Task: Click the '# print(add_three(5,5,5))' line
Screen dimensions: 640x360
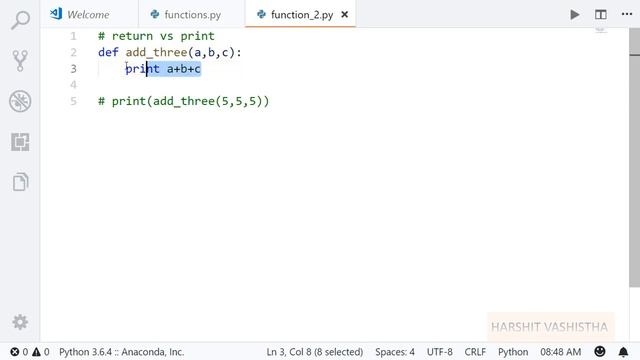Action: (x=184, y=101)
